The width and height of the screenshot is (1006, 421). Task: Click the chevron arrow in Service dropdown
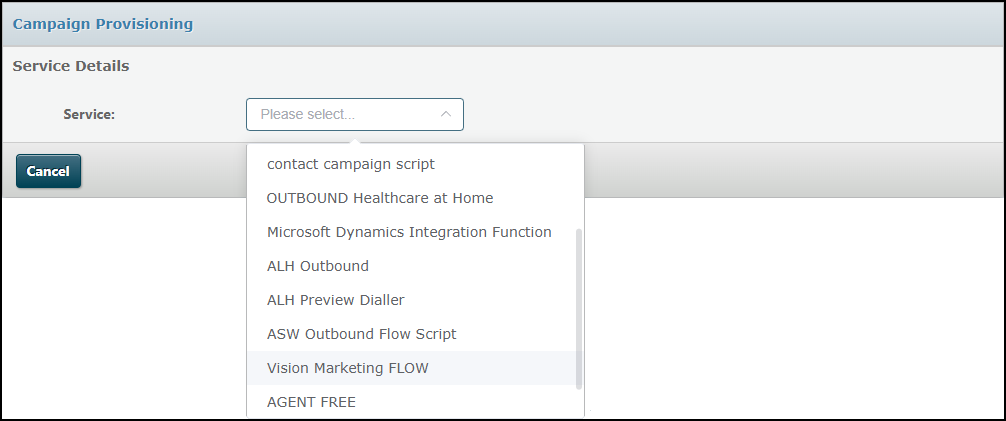(445, 114)
